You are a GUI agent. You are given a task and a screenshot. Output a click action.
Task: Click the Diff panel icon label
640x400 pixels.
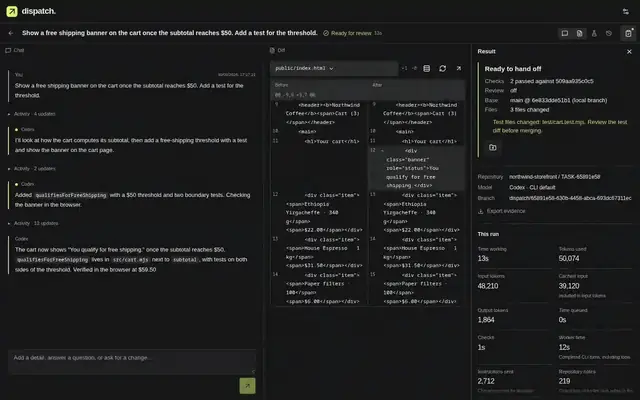coord(278,50)
